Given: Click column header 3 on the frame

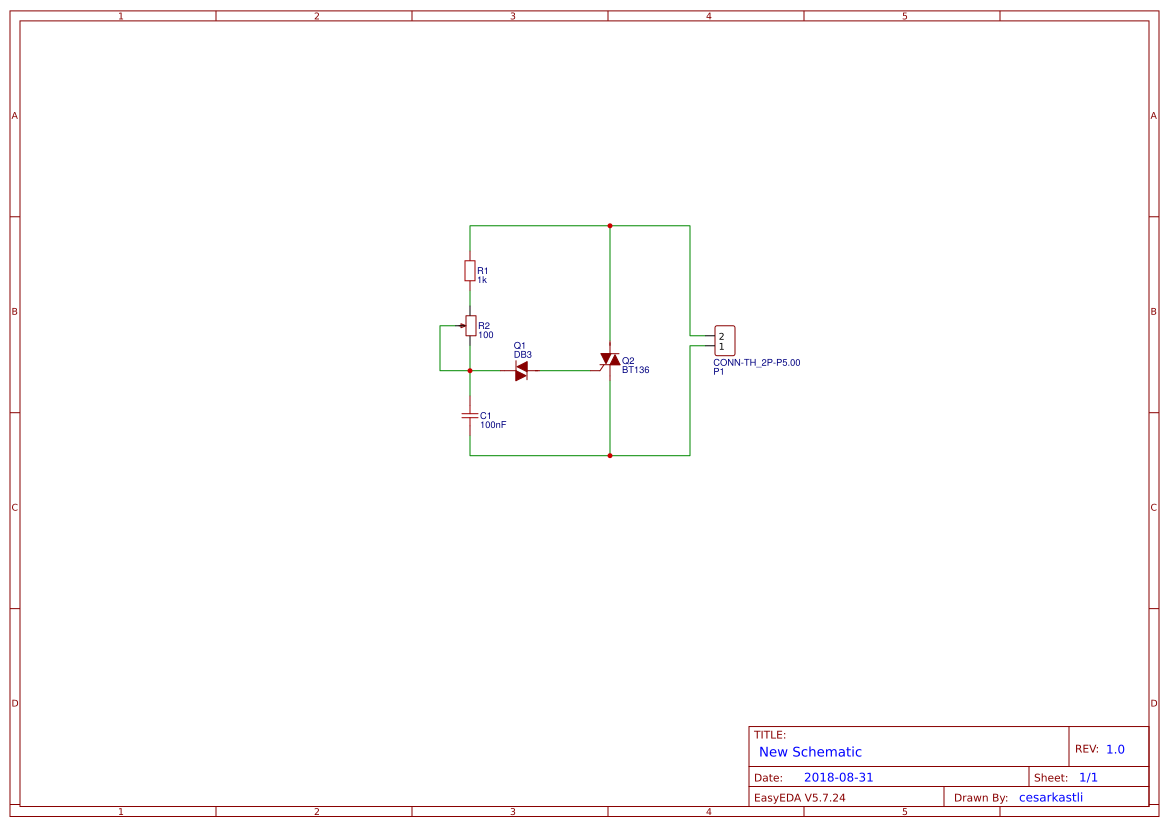Looking at the screenshot, I should 511,14.
